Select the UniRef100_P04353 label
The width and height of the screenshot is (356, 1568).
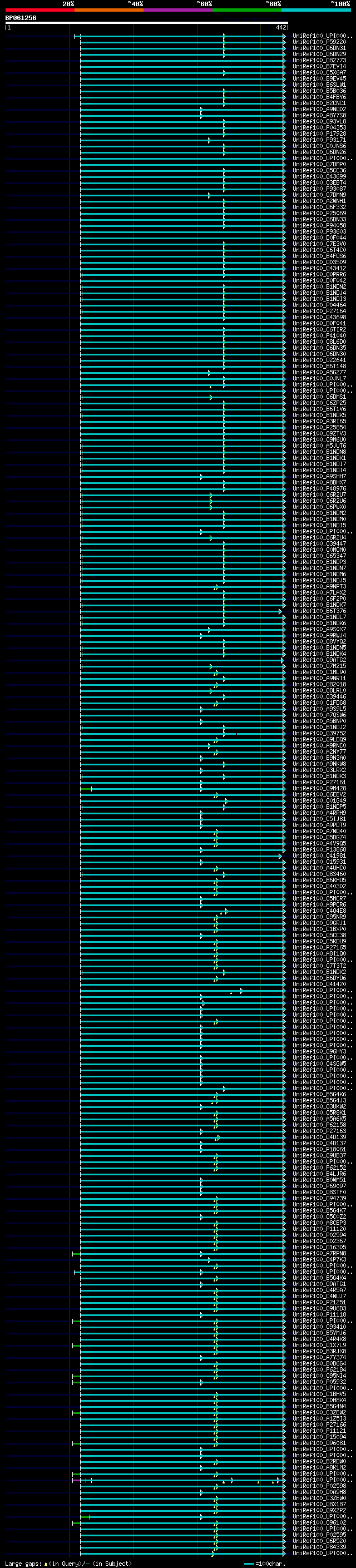pyautogui.click(x=319, y=127)
